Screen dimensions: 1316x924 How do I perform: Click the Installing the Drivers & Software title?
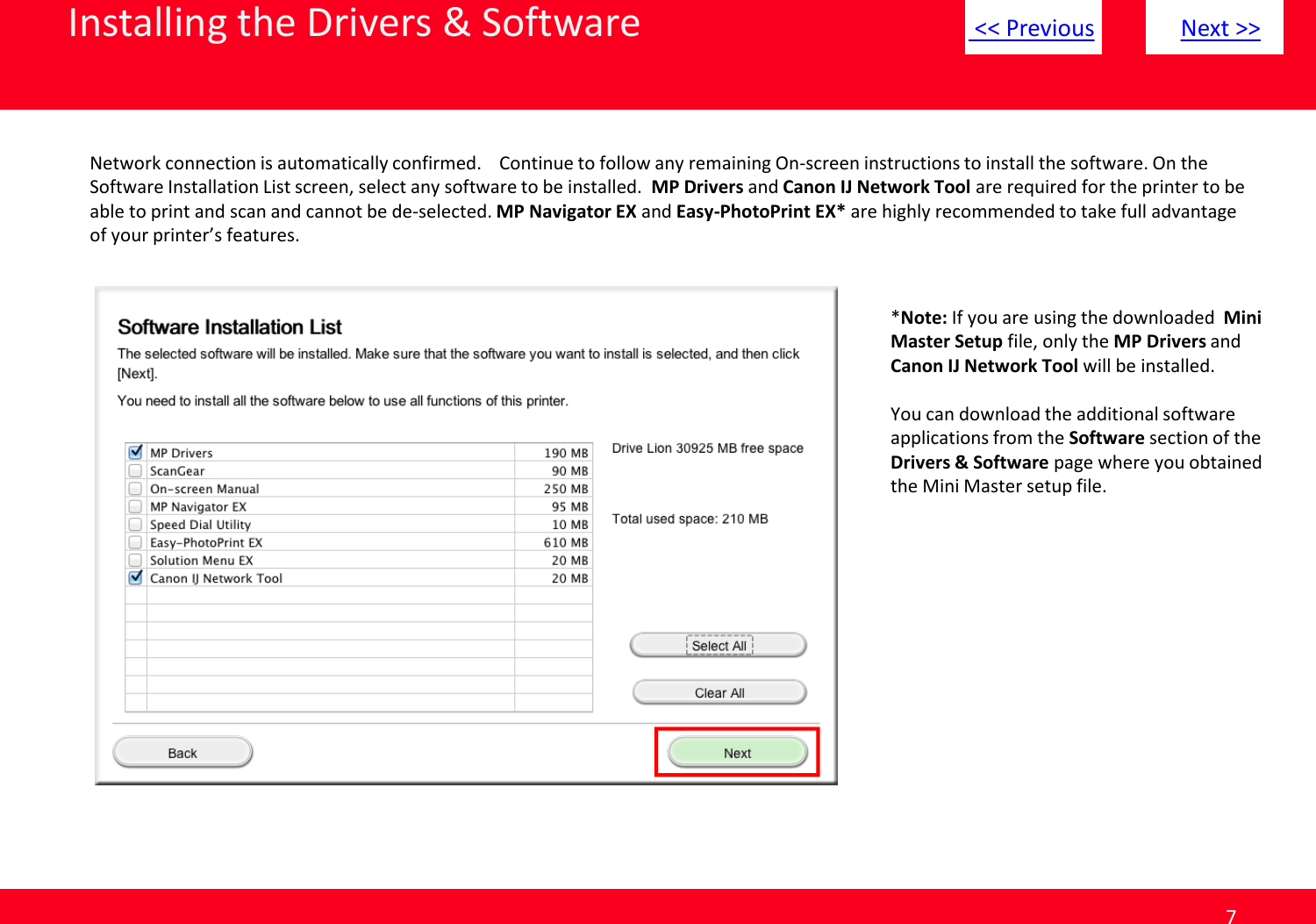[354, 23]
